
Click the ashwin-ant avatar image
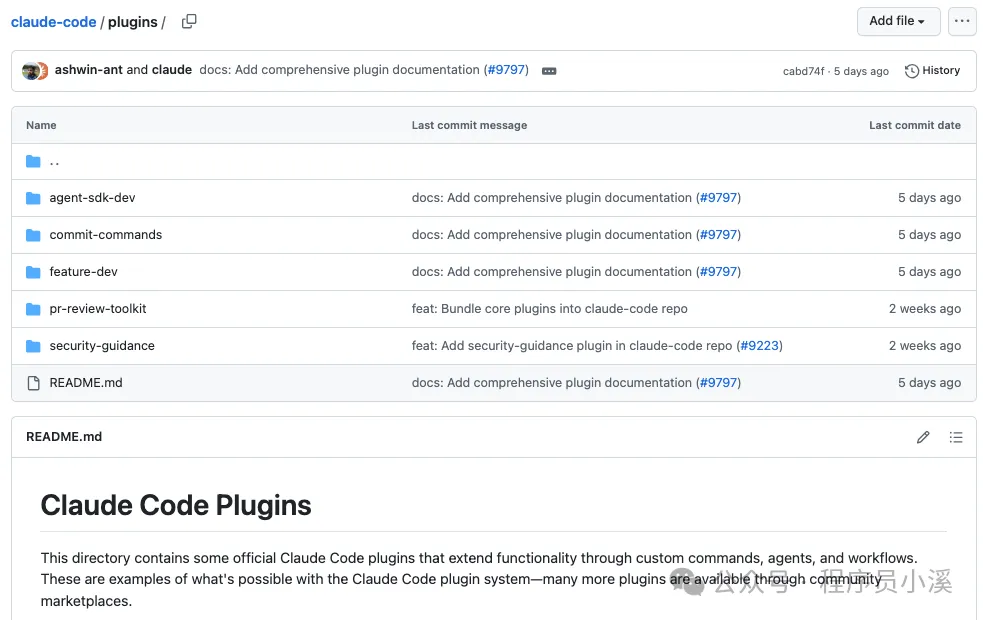[31, 71]
